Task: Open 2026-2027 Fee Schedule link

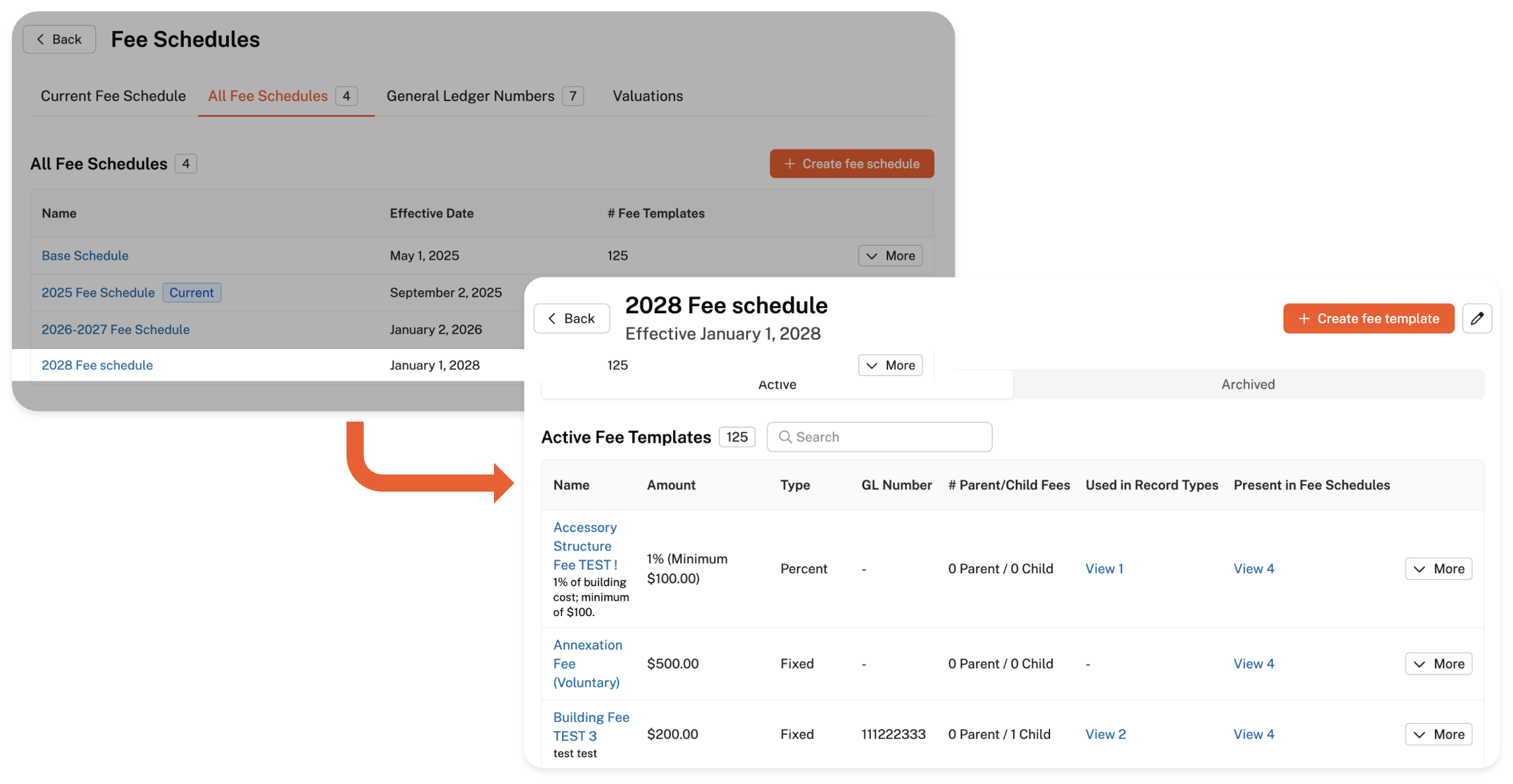Action: coord(116,330)
